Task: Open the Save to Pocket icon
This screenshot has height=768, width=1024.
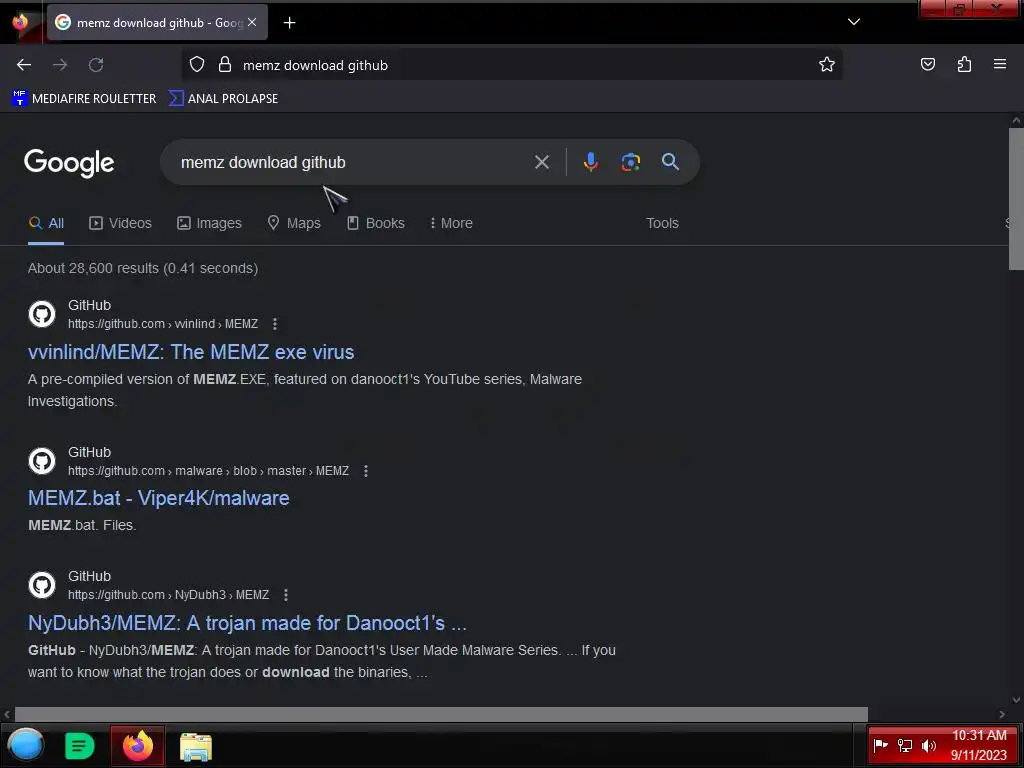Action: (x=927, y=65)
